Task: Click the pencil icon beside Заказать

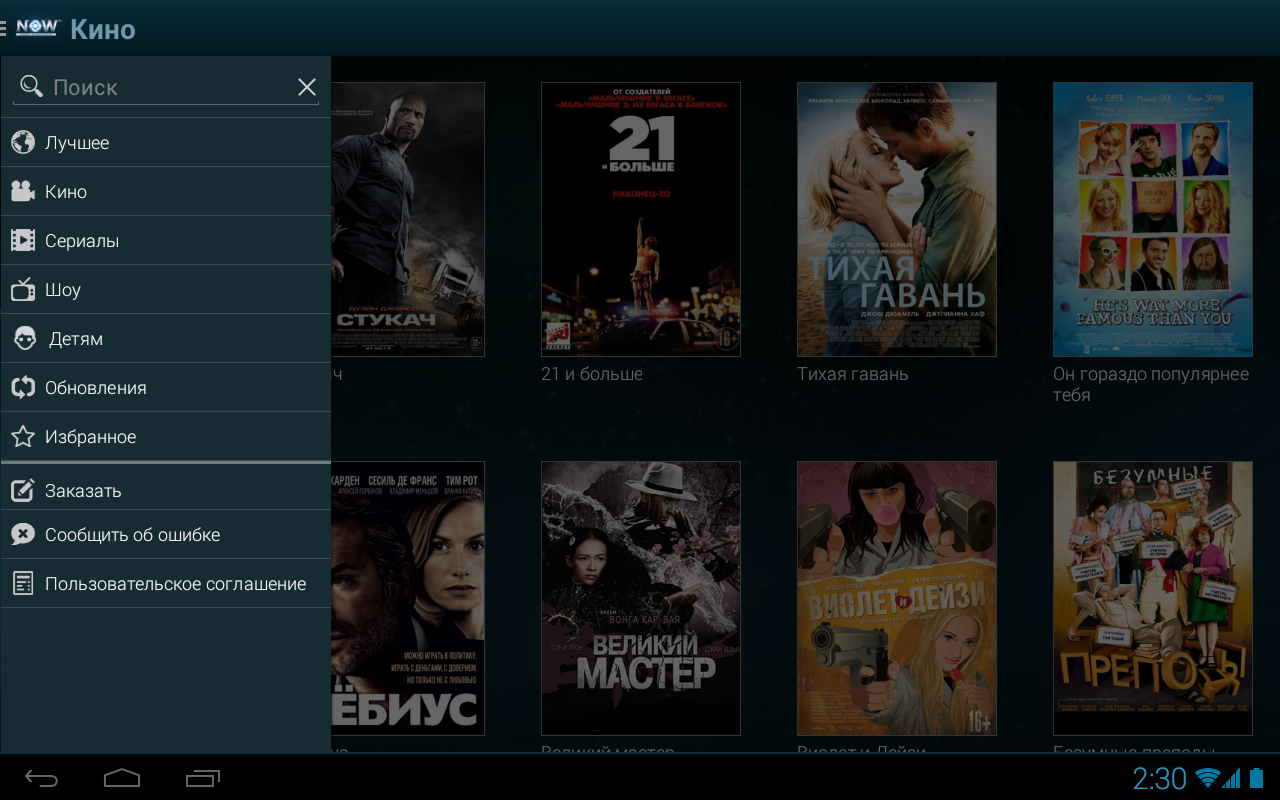Action: tap(23, 490)
